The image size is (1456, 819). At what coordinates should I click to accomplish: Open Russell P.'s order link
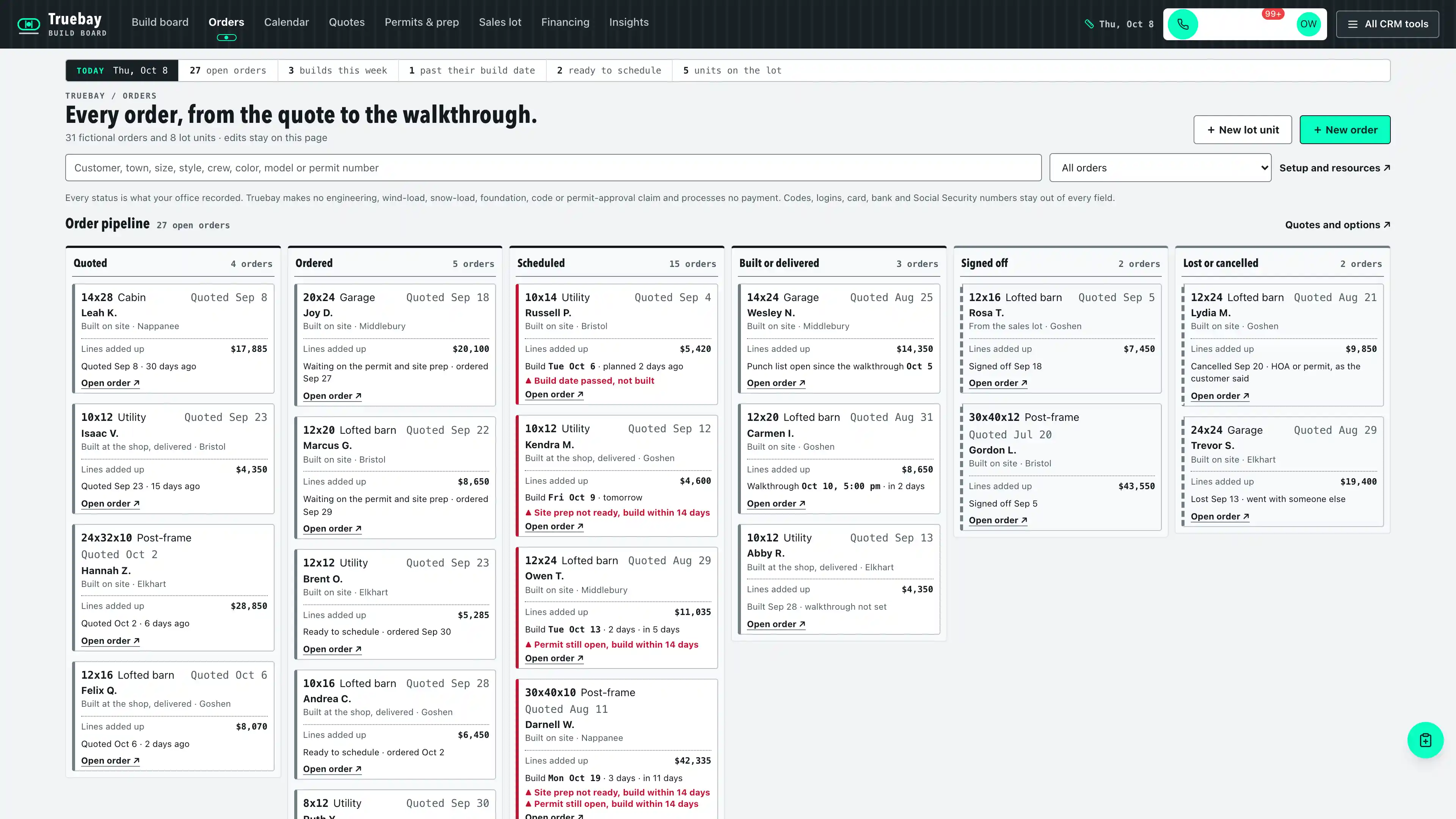tap(554, 394)
